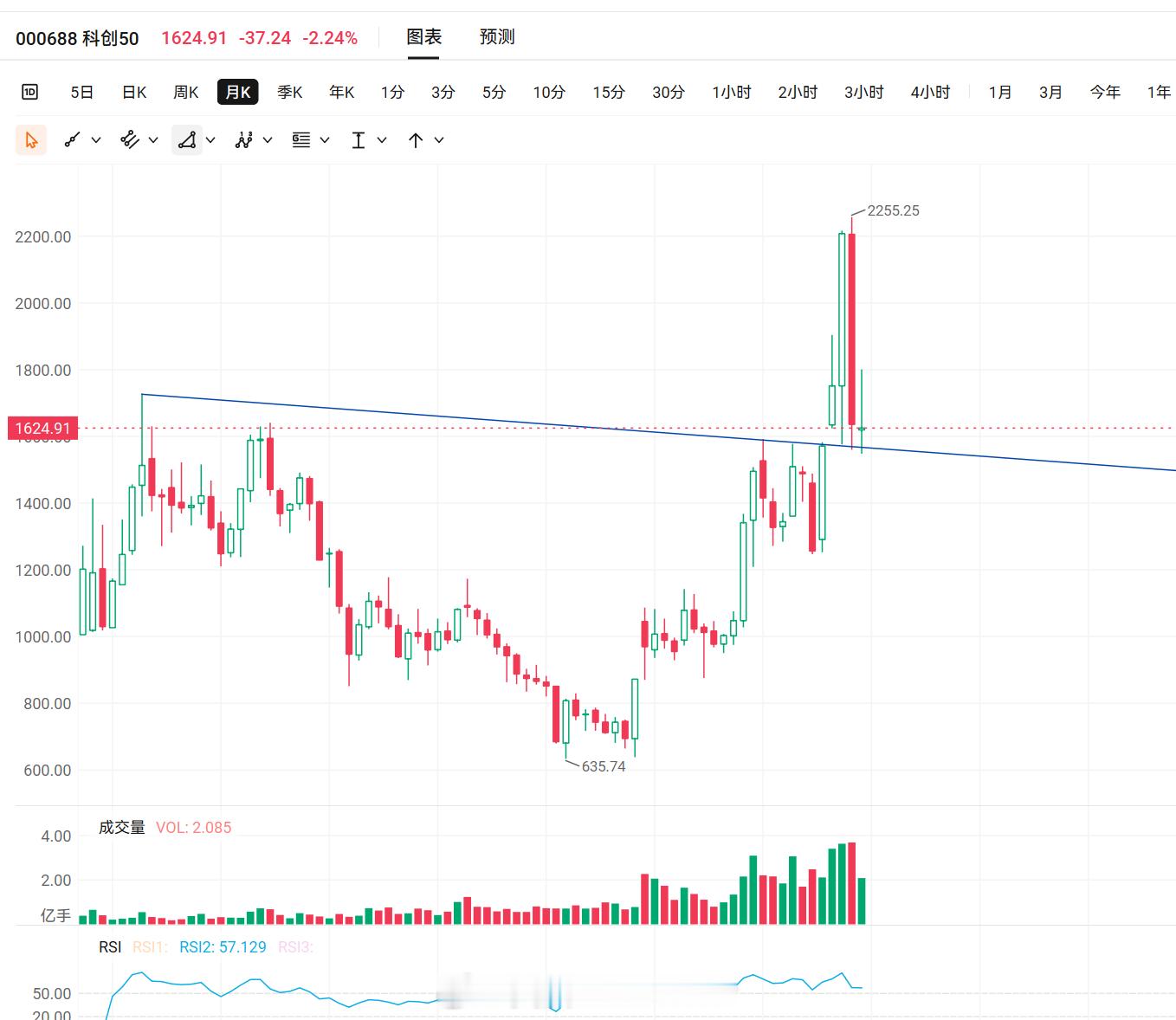This screenshot has width=1176, height=1020.
Task: Select the Fibonacci retracement lines tool
Action: (300, 139)
